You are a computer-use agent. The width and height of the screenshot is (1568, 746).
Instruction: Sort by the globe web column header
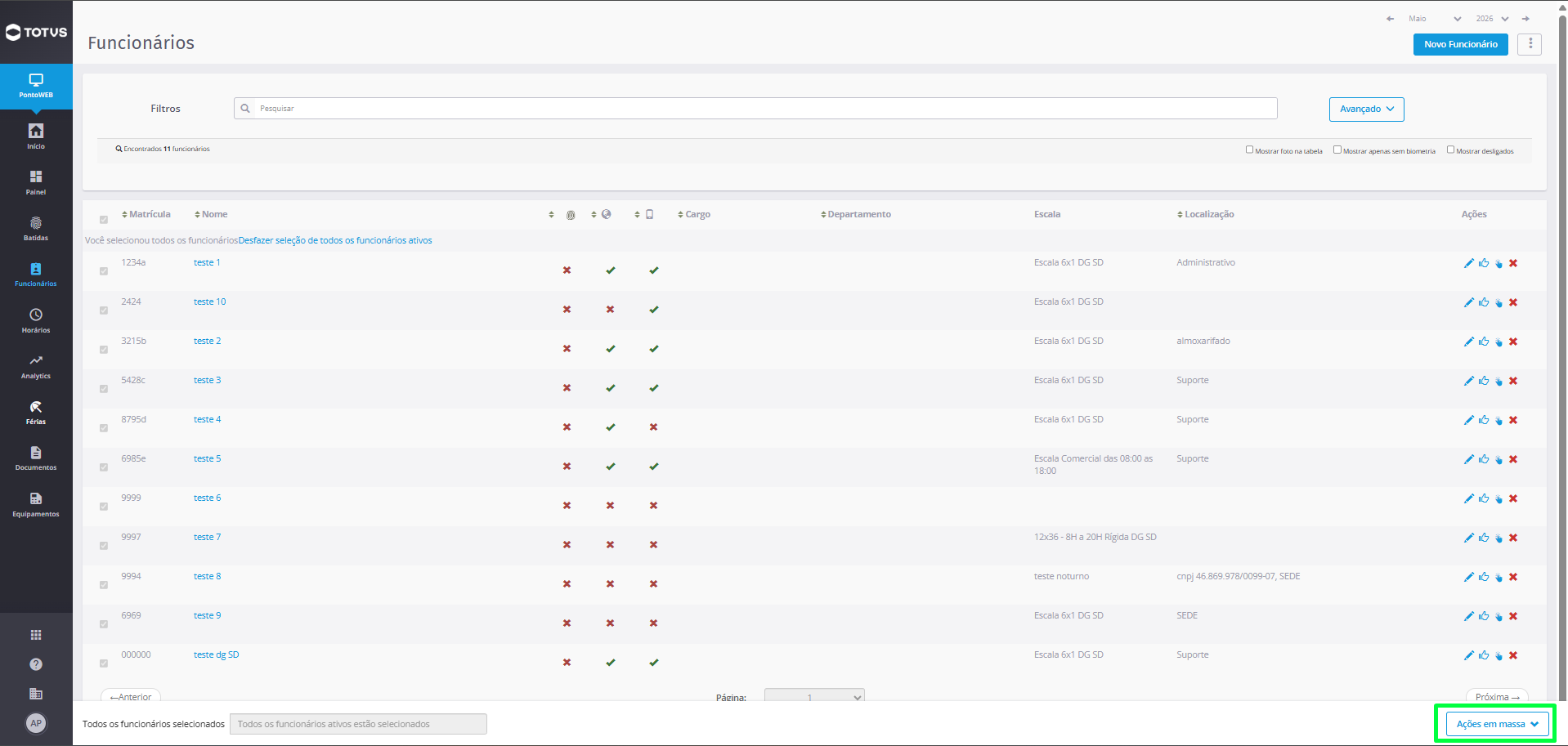coord(602,214)
